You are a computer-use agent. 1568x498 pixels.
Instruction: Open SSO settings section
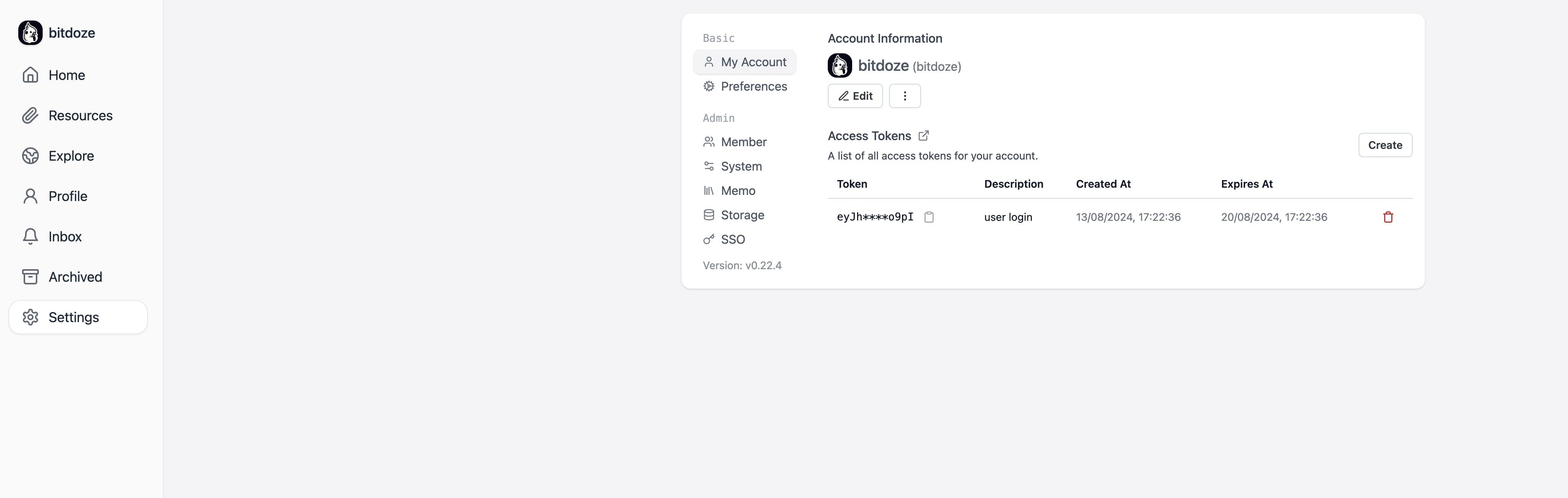(x=732, y=239)
